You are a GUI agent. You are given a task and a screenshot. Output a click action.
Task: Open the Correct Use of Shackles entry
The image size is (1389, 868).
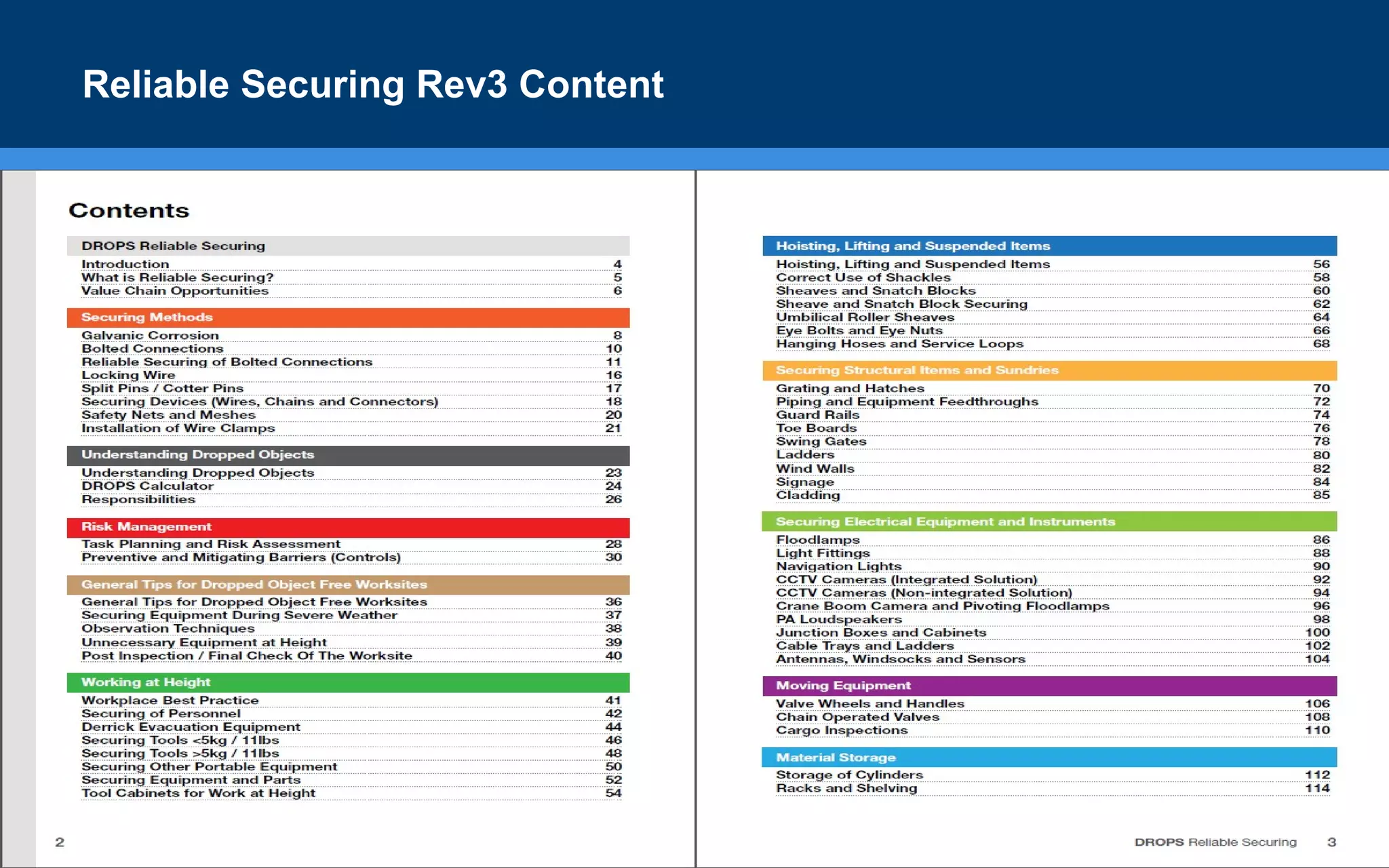click(863, 277)
